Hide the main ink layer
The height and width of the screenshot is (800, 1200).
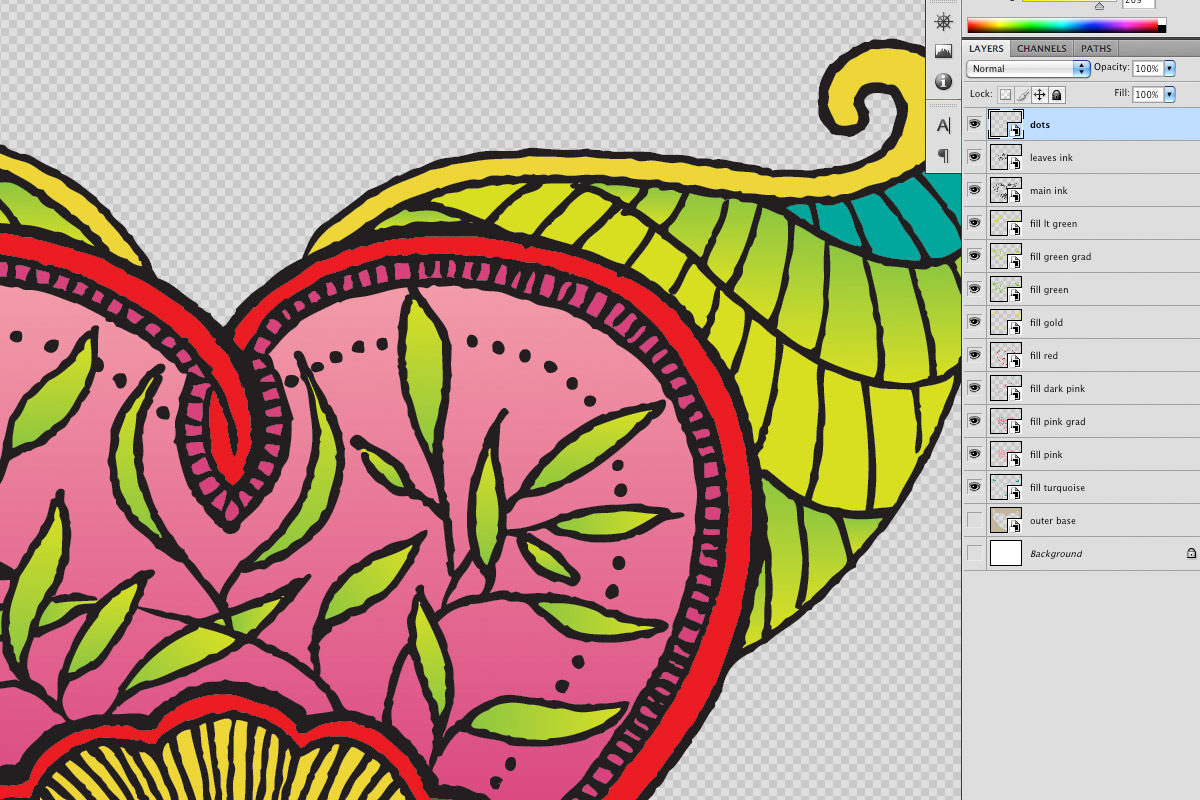click(974, 190)
